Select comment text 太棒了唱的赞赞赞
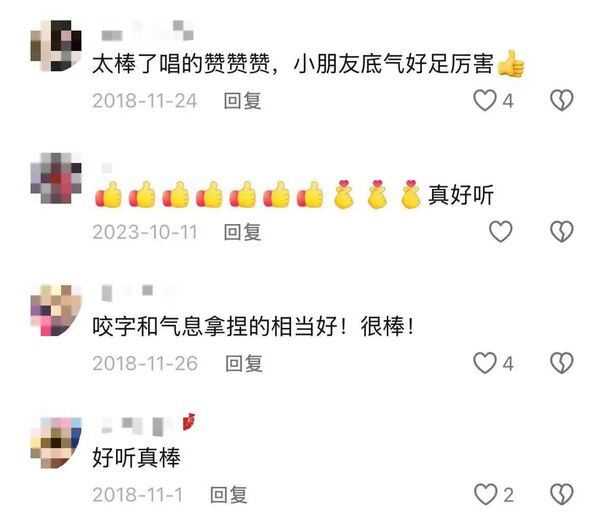600x524 pixels. click(181, 64)
